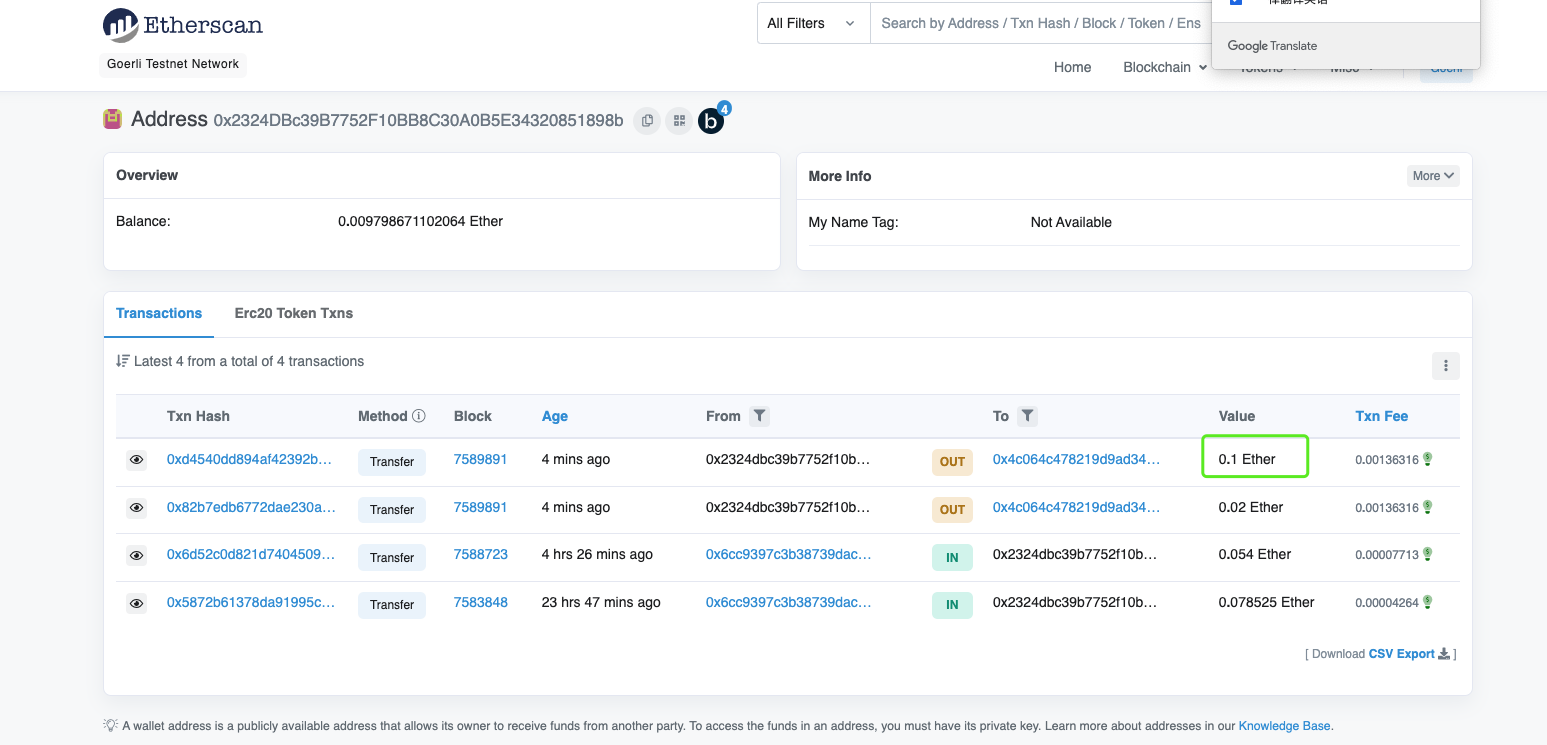This screenshot has width=1547, height=745.
Task: Click the 0.1 Ether value cell
Action: pyautogui.click(x=1247, y=459)
